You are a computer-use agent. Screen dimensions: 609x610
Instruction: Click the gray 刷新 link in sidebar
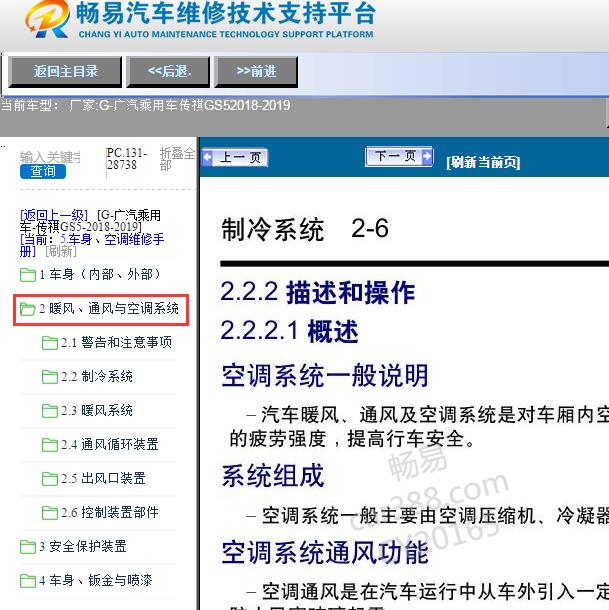(x=61, y=251)
